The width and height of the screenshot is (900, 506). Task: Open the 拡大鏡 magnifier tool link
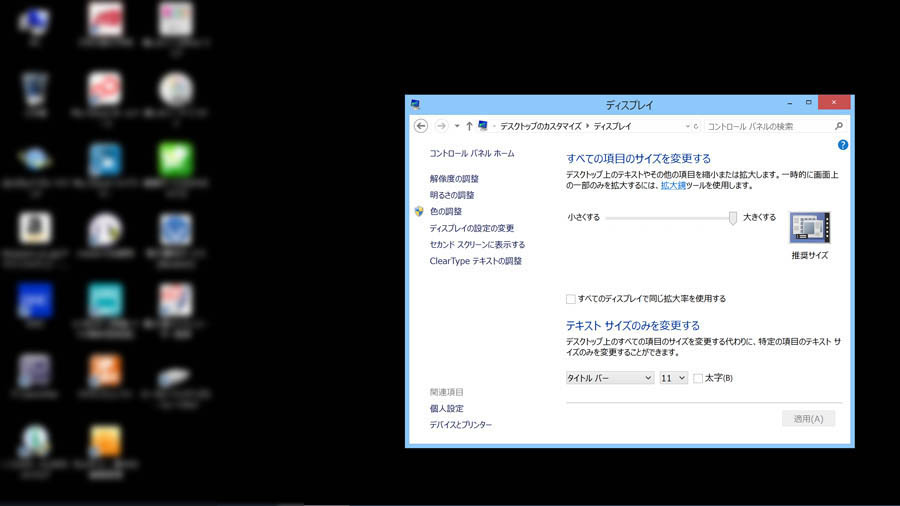673,185
